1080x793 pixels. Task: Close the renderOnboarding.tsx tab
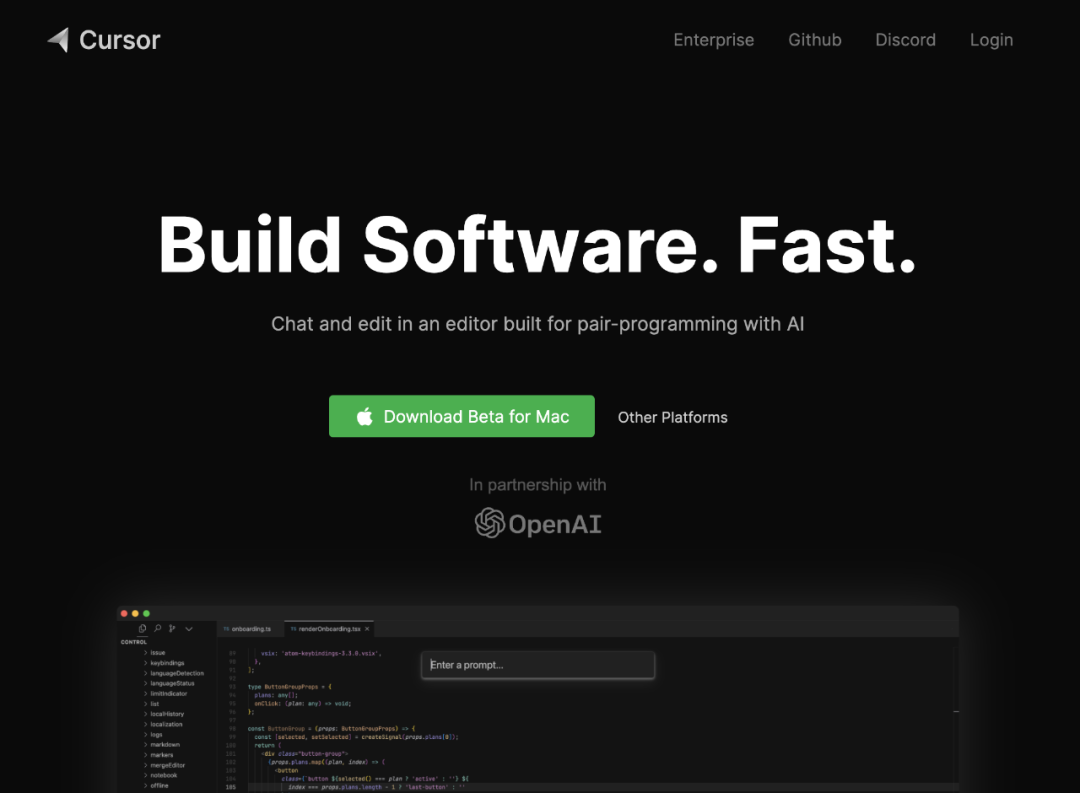(367, 629)
